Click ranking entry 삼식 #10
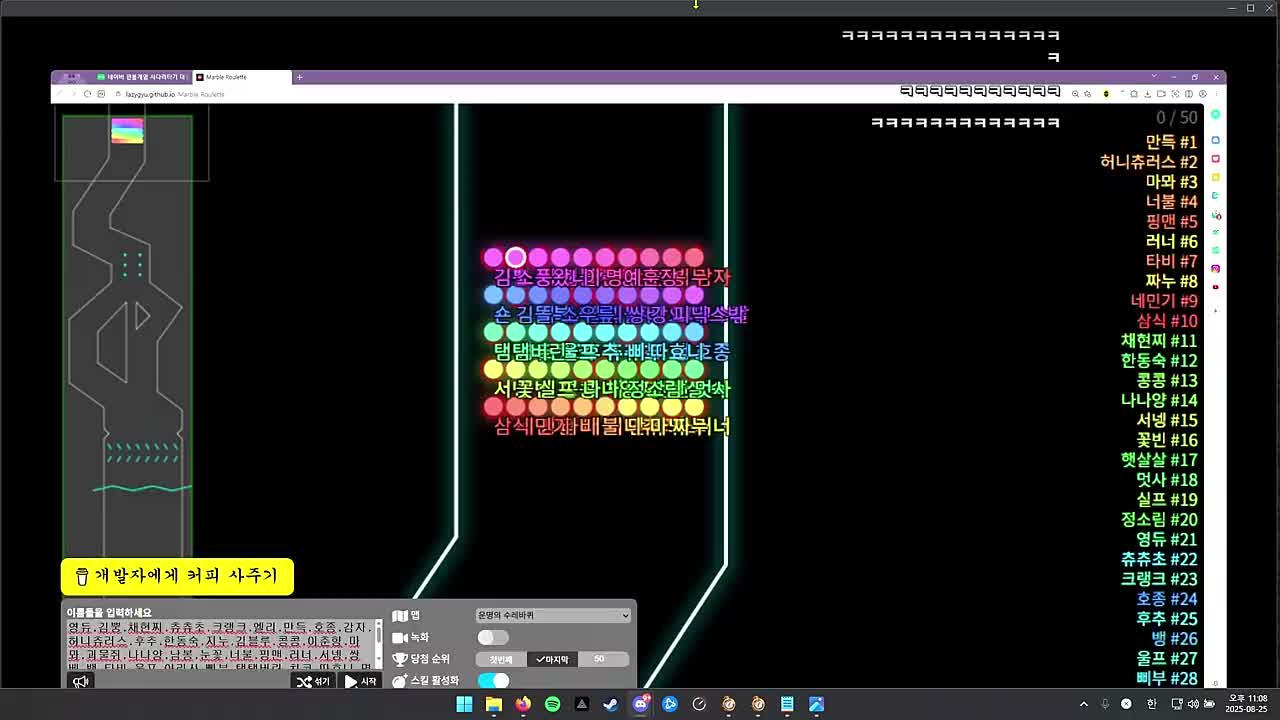 point(1167,321)
